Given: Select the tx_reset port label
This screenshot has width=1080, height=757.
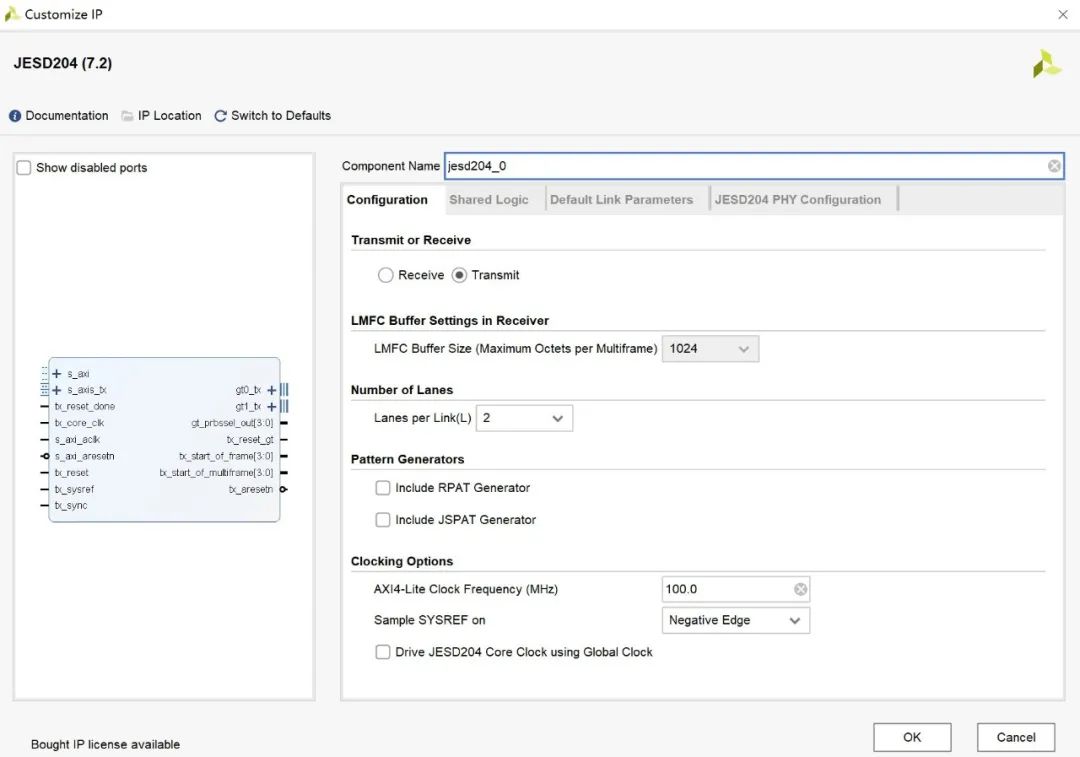Looking at the screenshot, I should [72, 473].
